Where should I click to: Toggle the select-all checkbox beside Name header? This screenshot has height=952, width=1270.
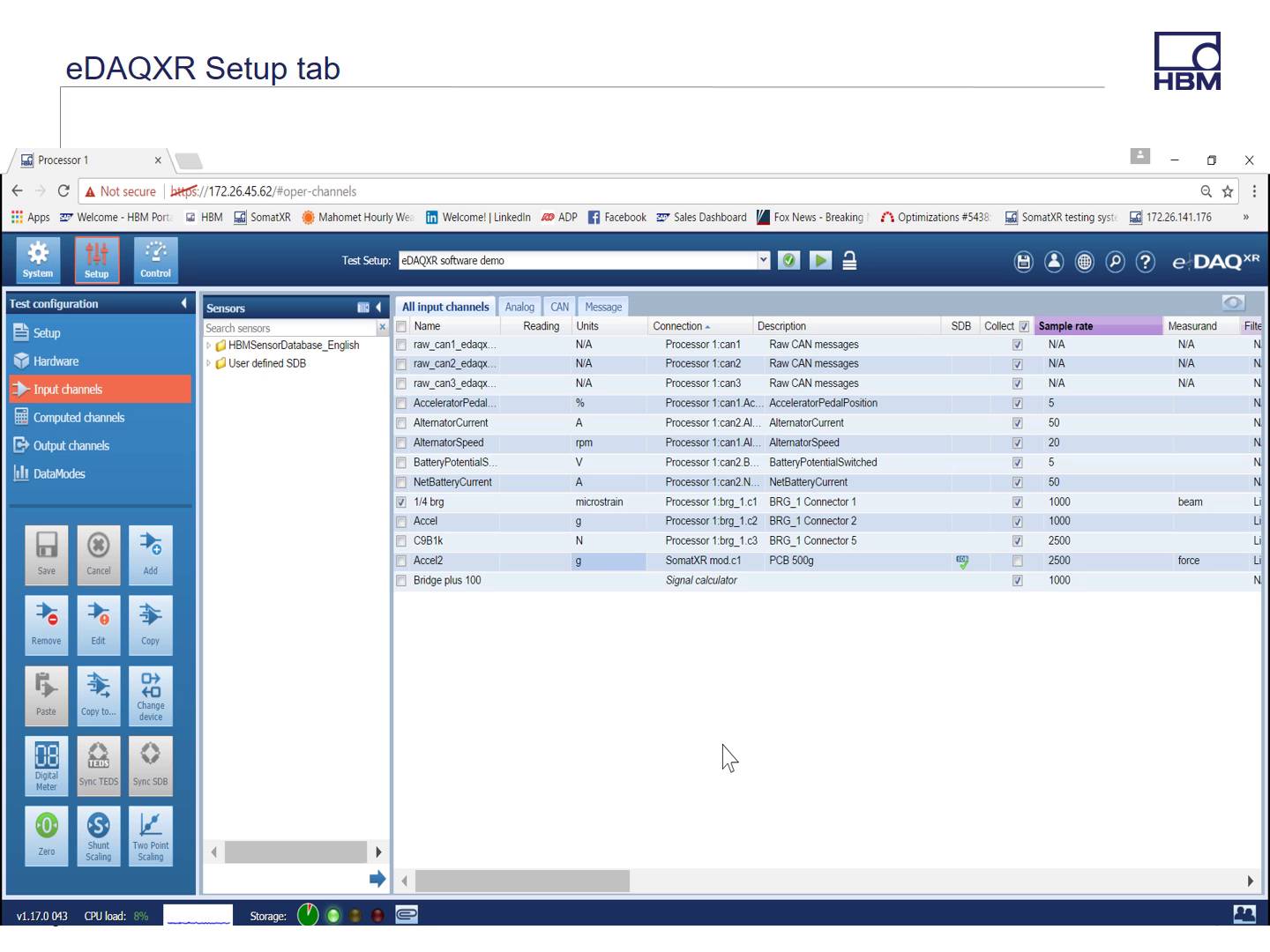point(401,326)
